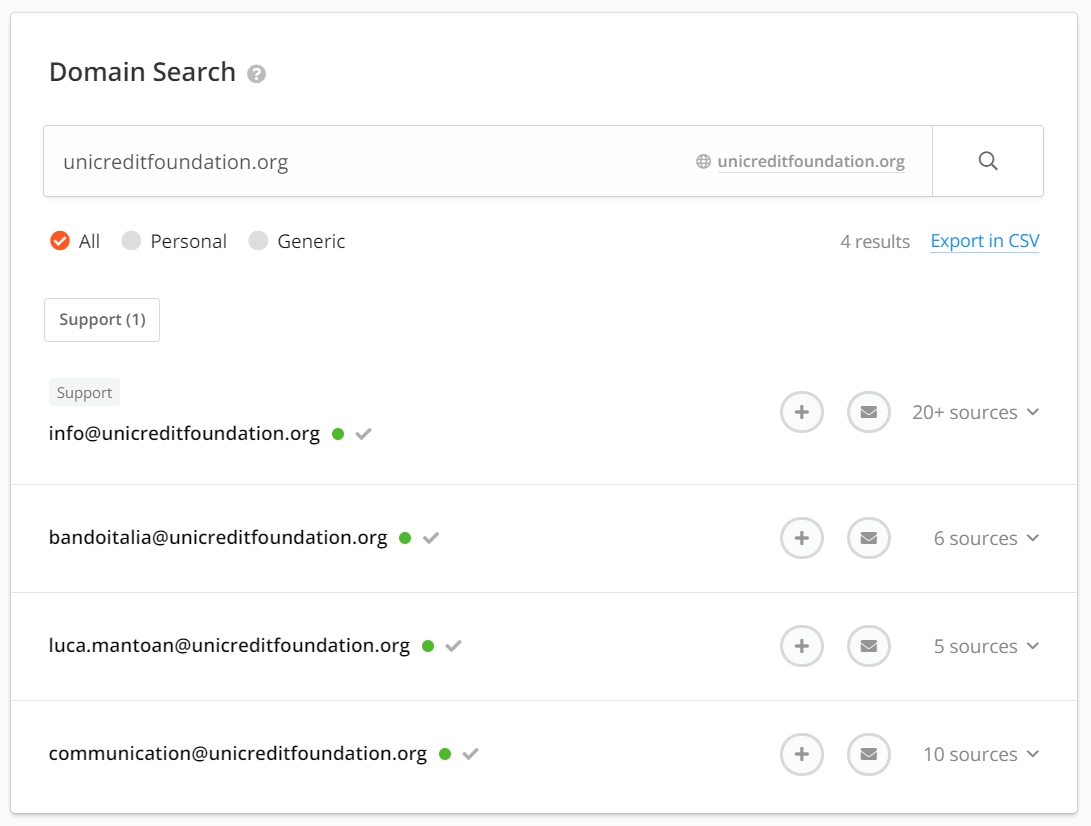
Task: Expand the 5 sources list for luca.mantoan
Action: pyautogui.click(x=986, y=646)
